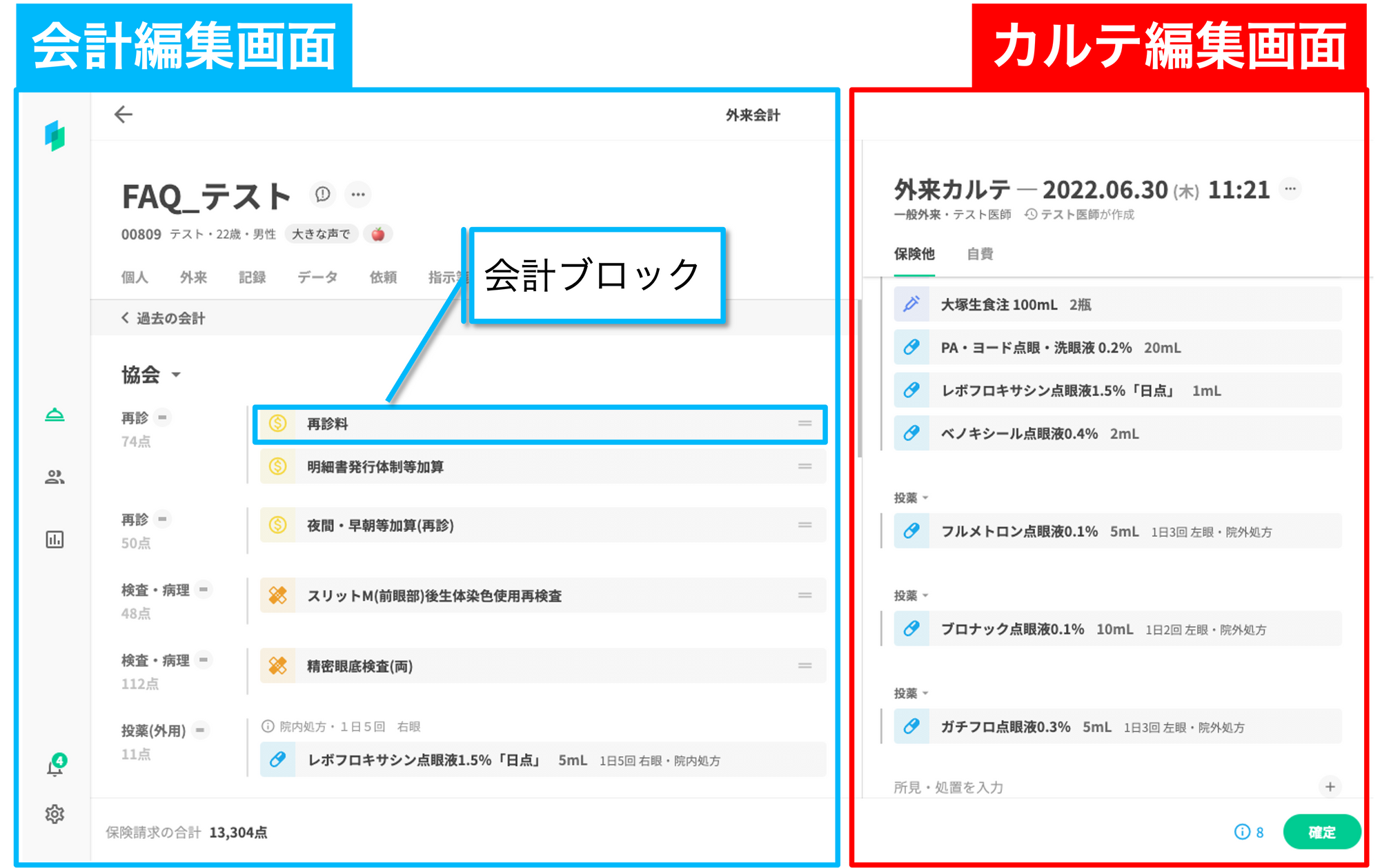The image size is (1380, 868).
Task: Go back to 過去の会計
Action: 163,318
